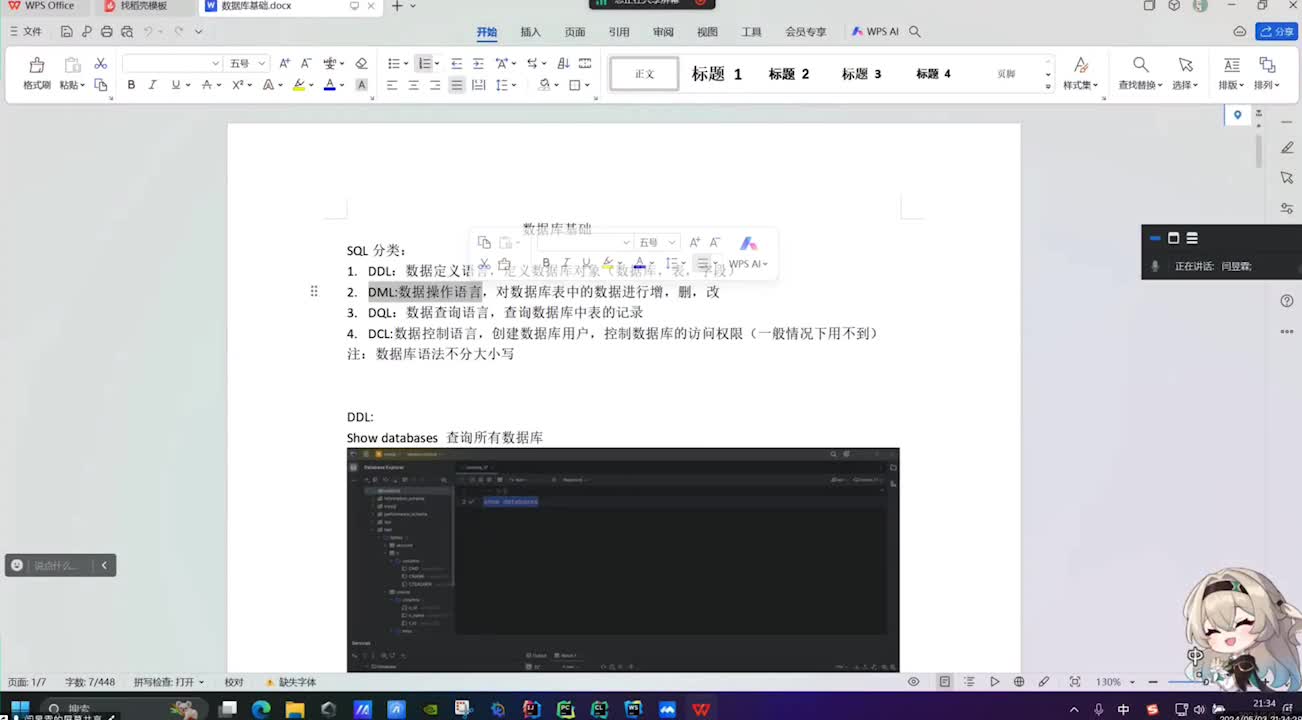This screenshot has height=720, width=1302.
Task: Click the yellow text highlight color button
Action: 298,85
